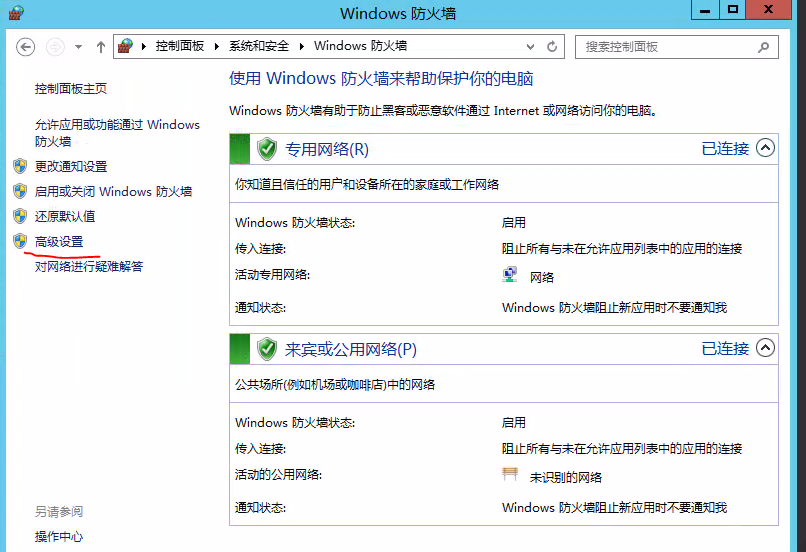
Task: Click shield icon beside 还原默认值
Action: (x=20, y=216)
